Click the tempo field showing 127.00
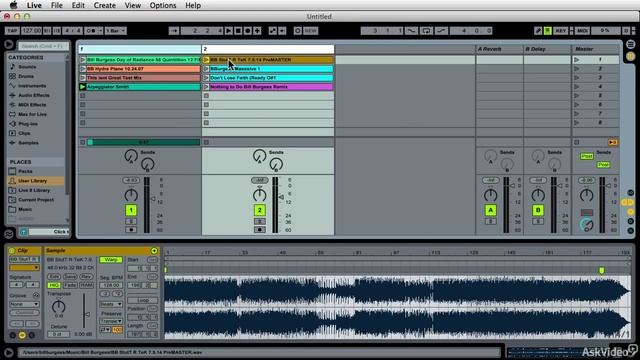 click(32, 31)
